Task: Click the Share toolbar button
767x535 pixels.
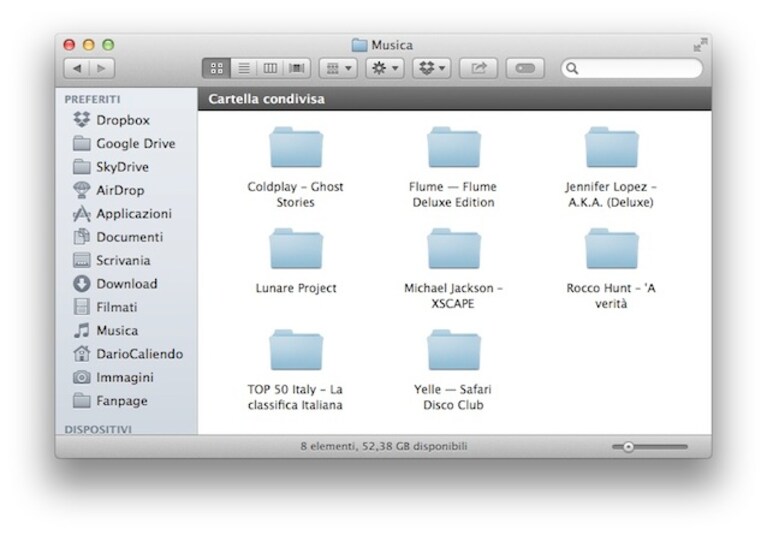Action: point(478,68)
